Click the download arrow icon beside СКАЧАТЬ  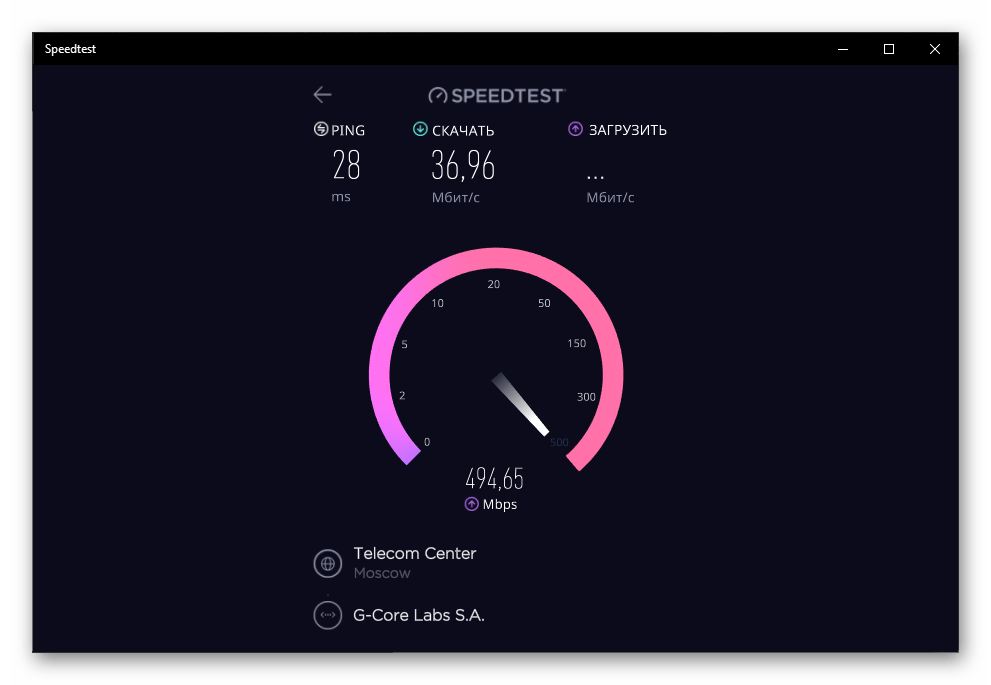tap(420, 129)
